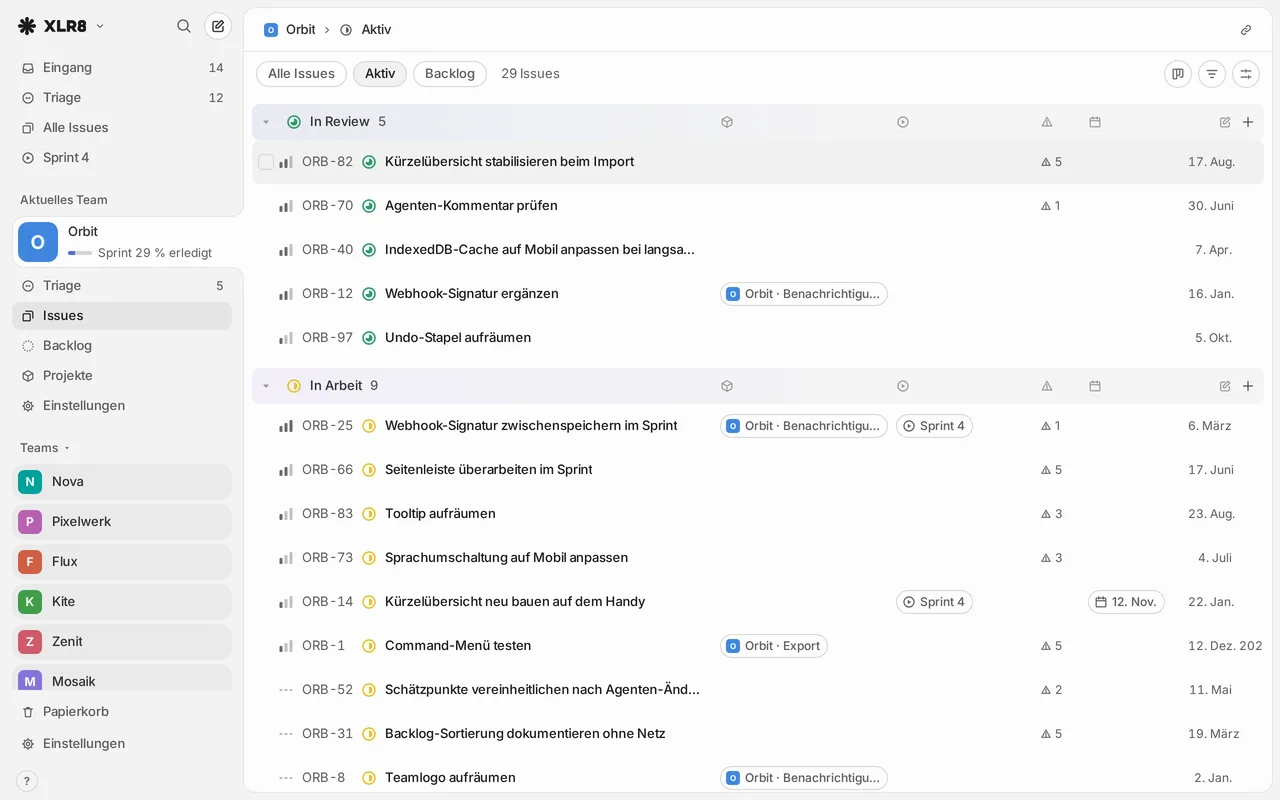
Task: Click status icon of ORB-70
Action: click(x=369, y=206)
